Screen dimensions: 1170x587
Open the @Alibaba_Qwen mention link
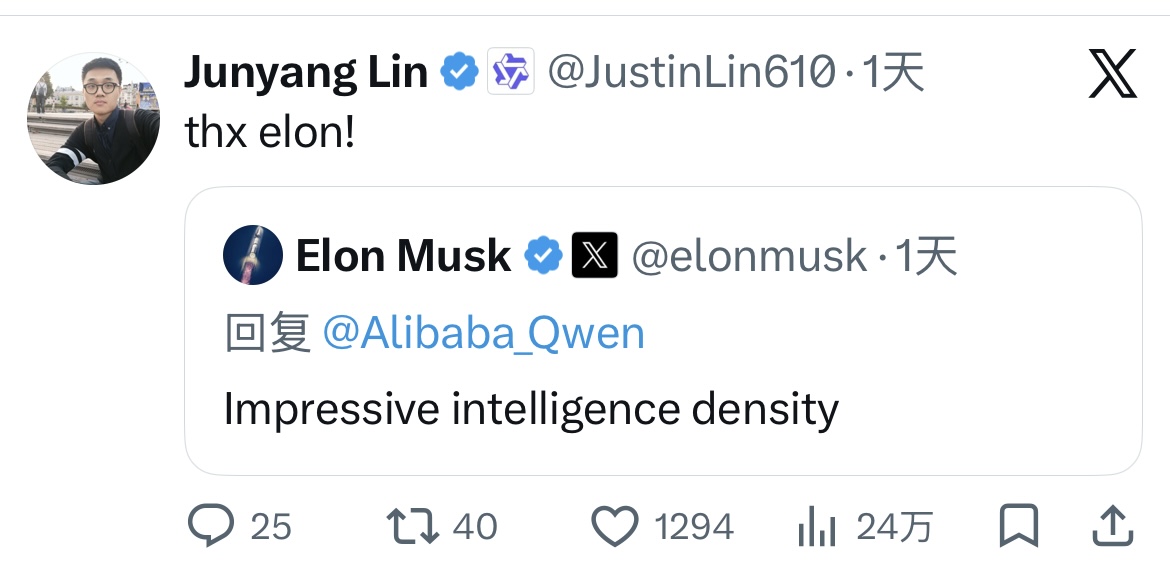(484, 333)
